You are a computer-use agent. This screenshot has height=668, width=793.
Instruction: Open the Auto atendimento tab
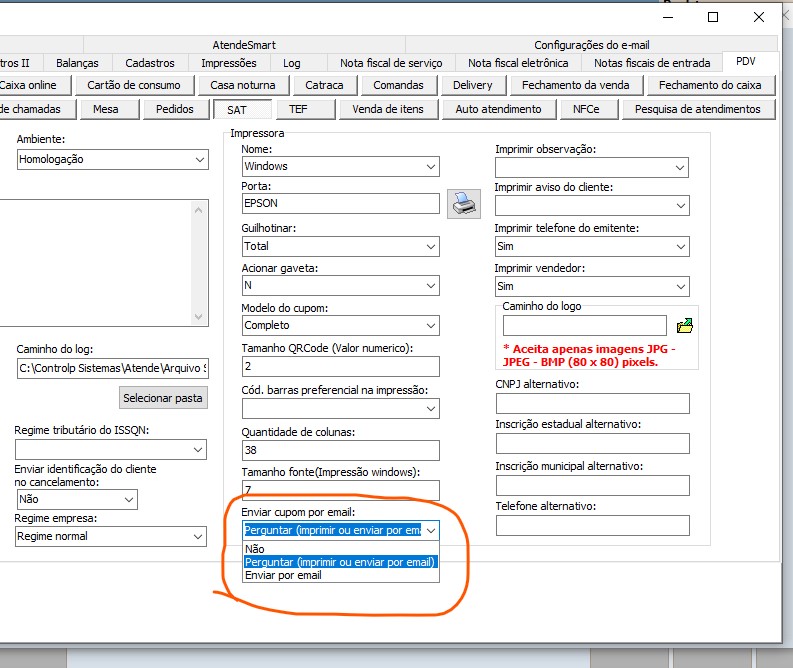coord(498,109)
